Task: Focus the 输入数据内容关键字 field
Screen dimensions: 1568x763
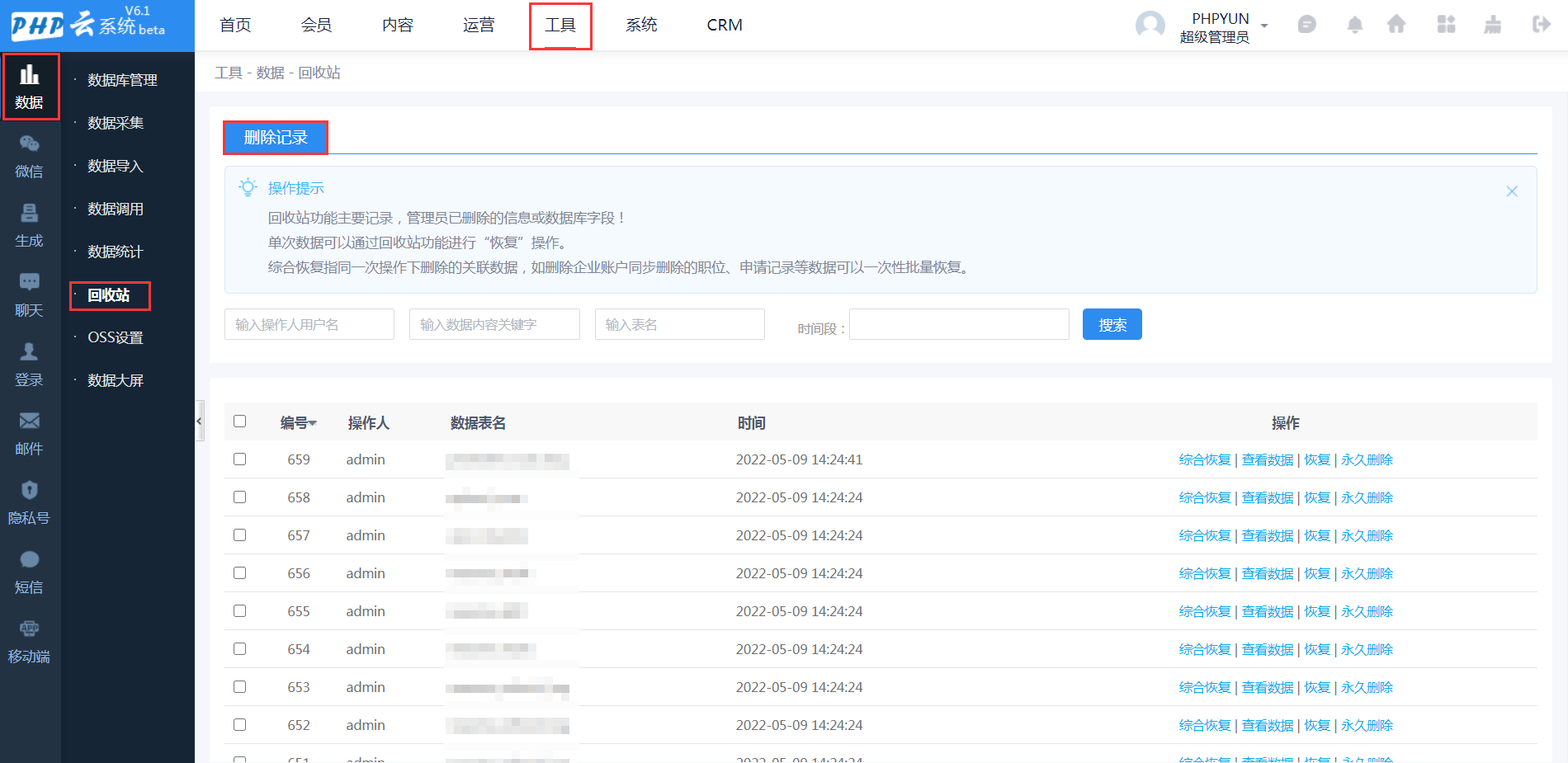Action: click(494, 324)
